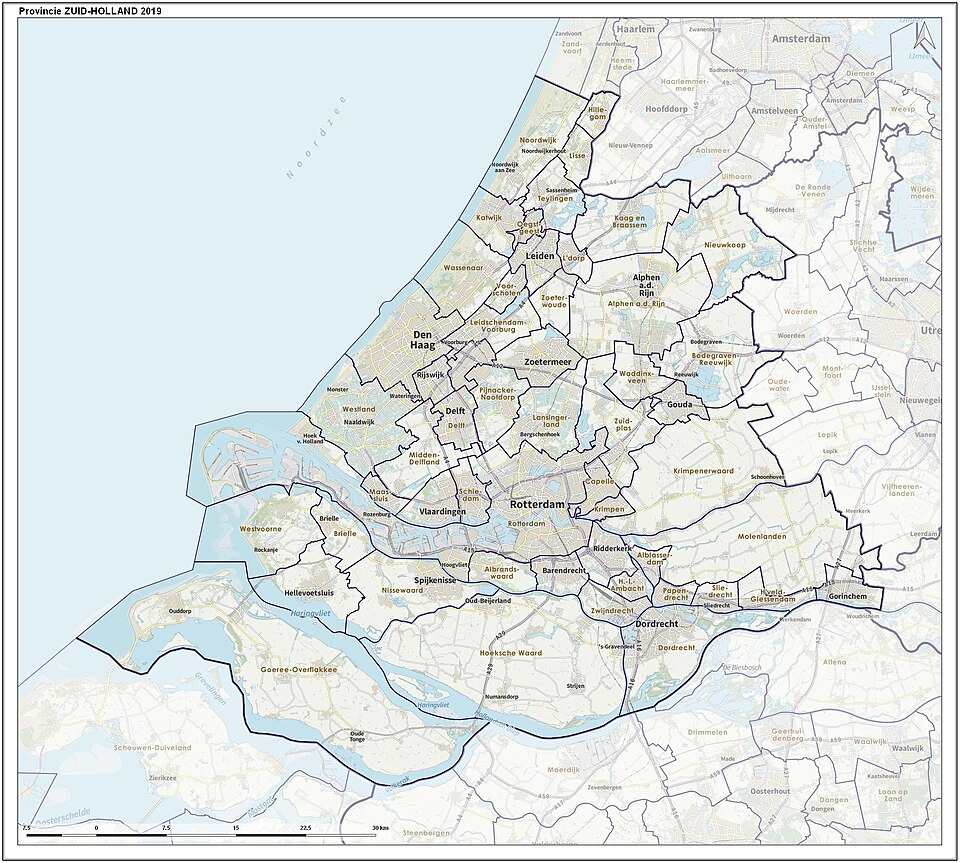Click the 'Gorinchem' city label
Viewport: 960px width, 863px height.
[x=848, y=596]
